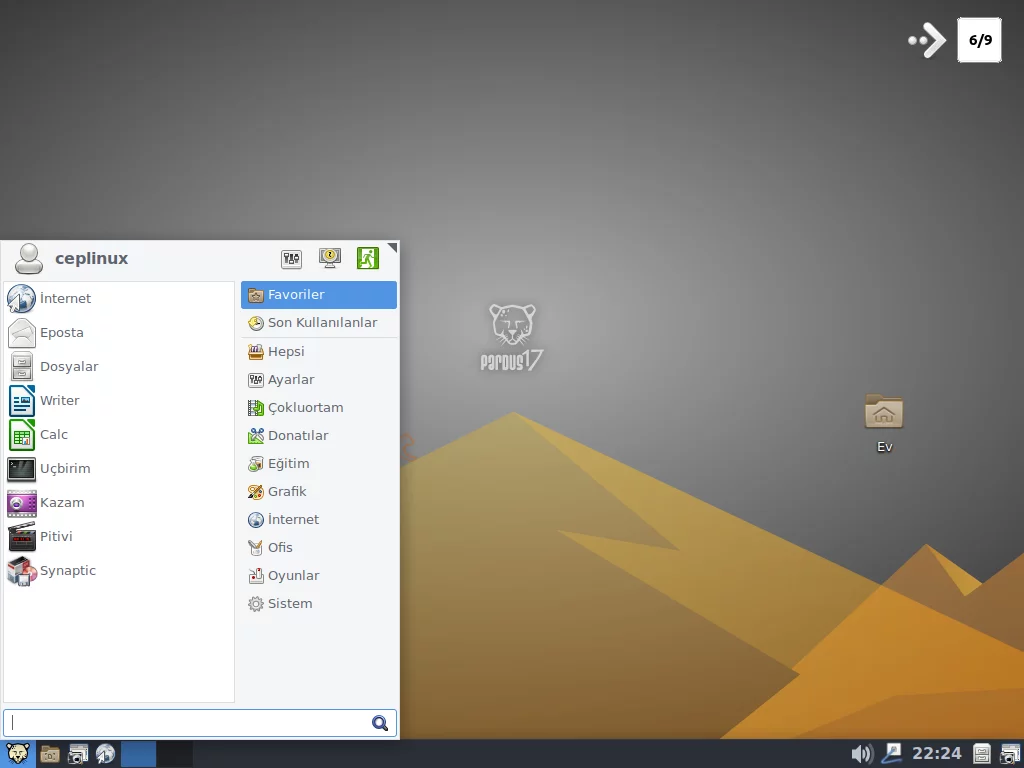Log out via the green exit icon
Viewport: 1024px width, 768px height.
(367, 258)
